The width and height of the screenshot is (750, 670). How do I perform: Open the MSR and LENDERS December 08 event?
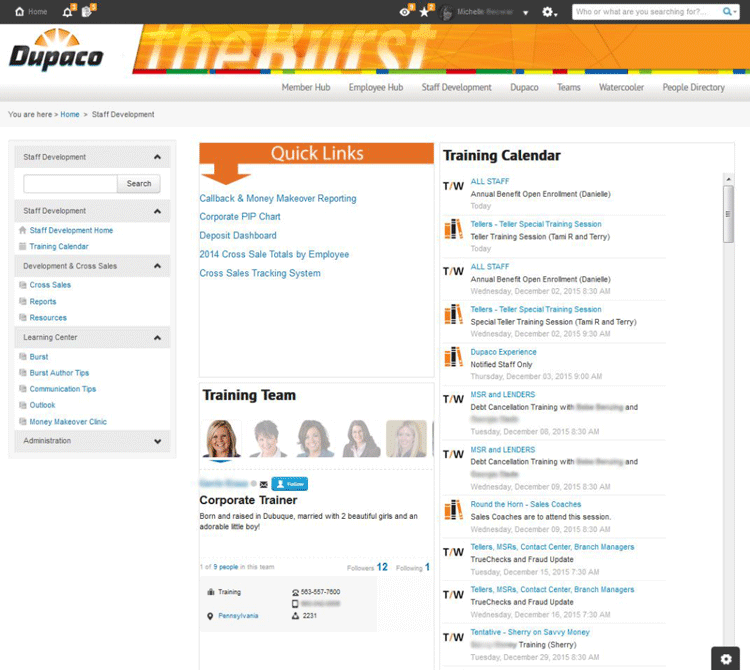pyautogui.click(x=503, y=395)
